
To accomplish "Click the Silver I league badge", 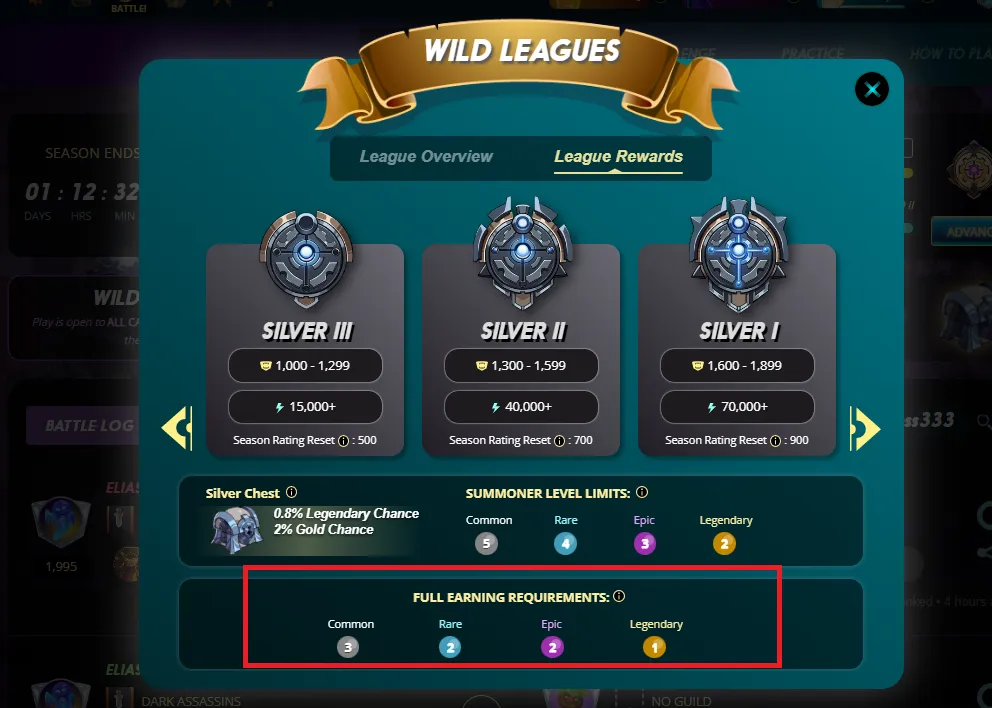I will (738, 253).
